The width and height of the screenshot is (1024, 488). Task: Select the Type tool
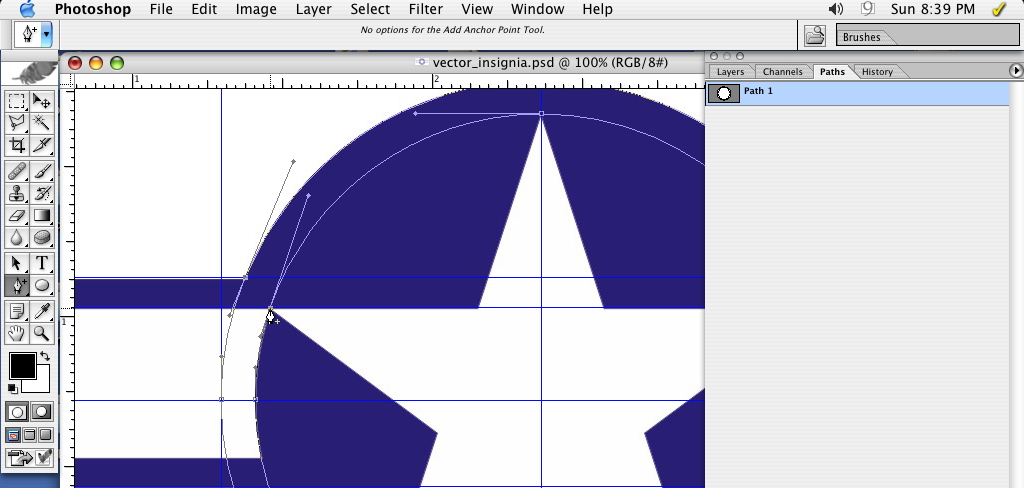(42, 263)
